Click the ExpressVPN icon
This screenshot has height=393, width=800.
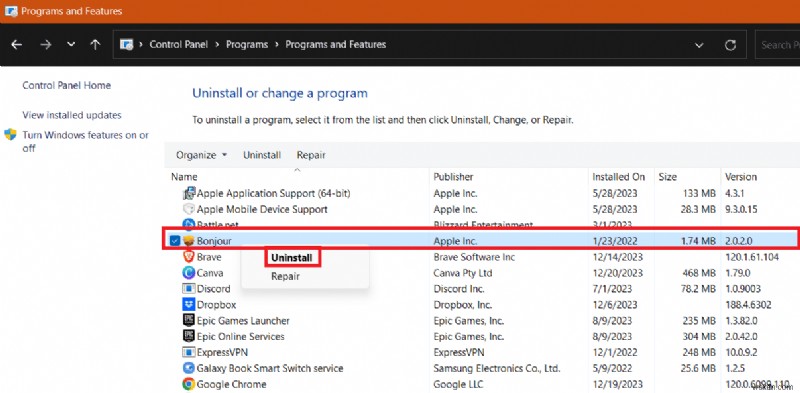189,352
